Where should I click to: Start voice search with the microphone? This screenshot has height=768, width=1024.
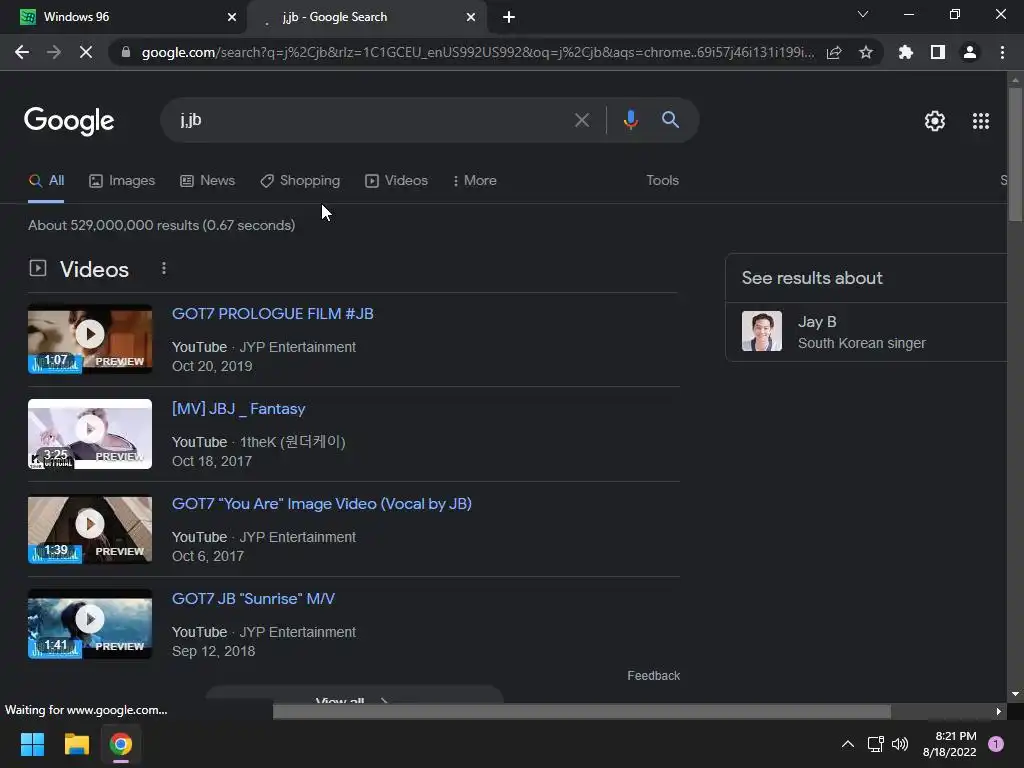631,120
